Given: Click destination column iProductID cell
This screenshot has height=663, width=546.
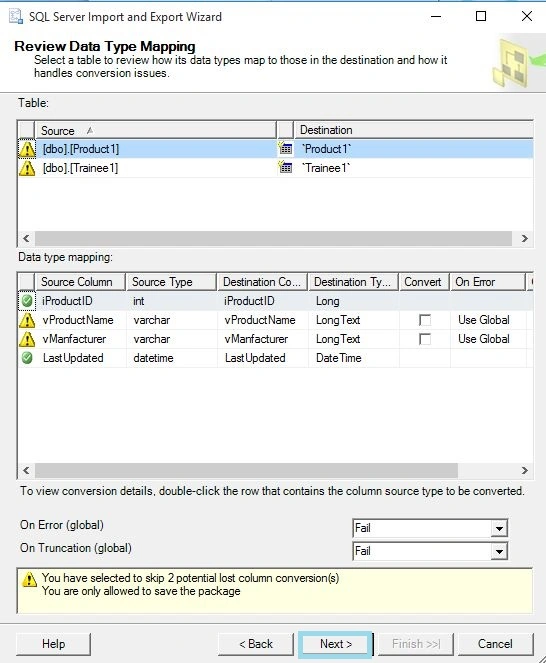Looking at the screenshot, I should [262, 301].
